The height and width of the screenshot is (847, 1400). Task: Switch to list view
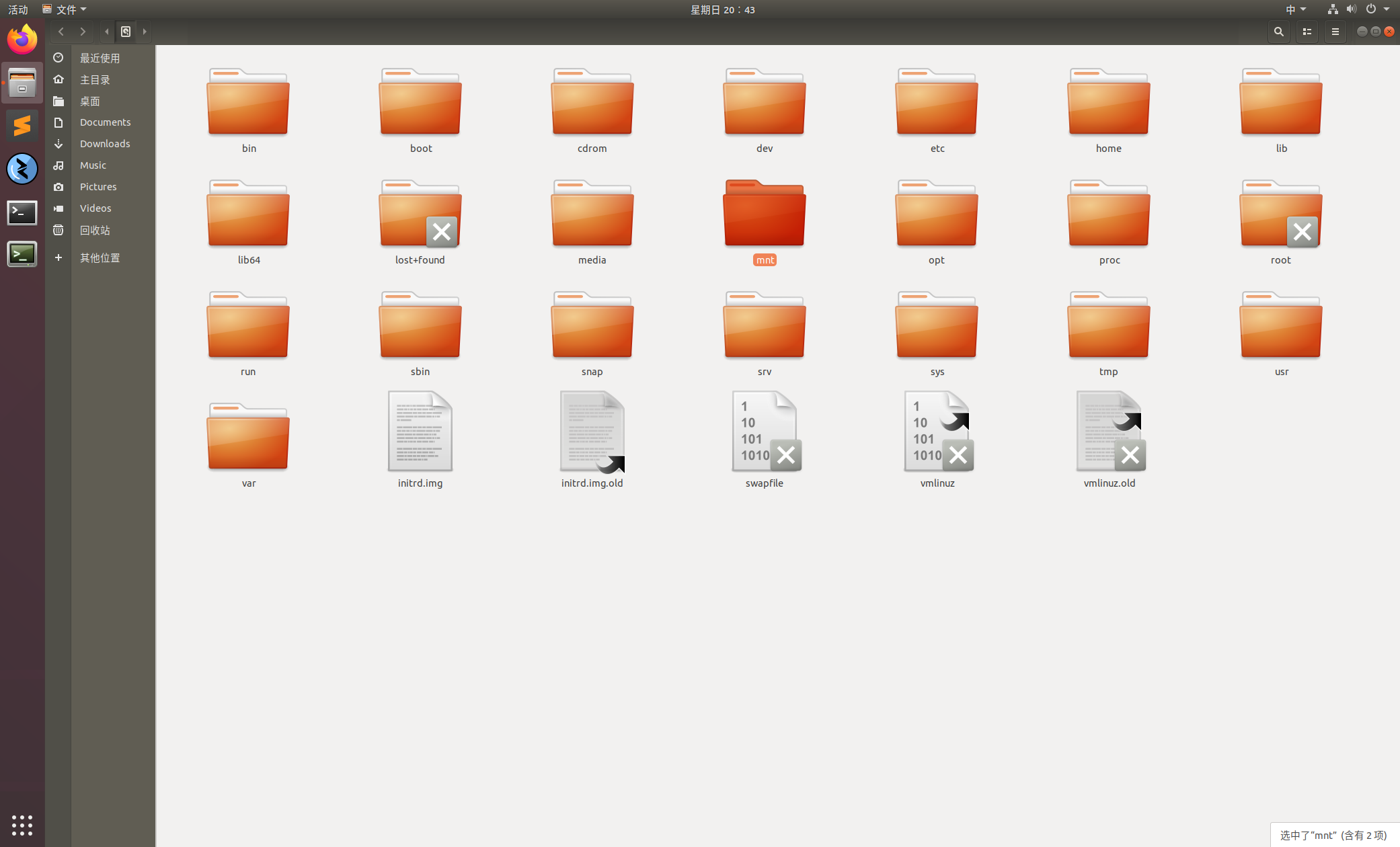coord(1307,32)
